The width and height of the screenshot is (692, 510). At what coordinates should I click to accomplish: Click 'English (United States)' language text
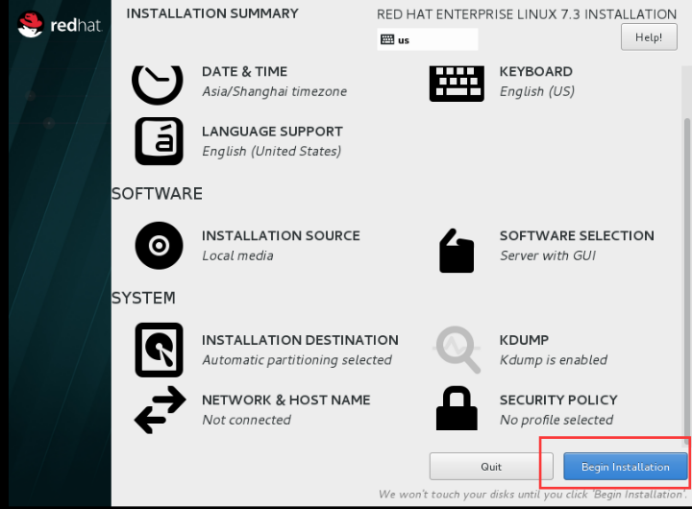tap(271, 151)
